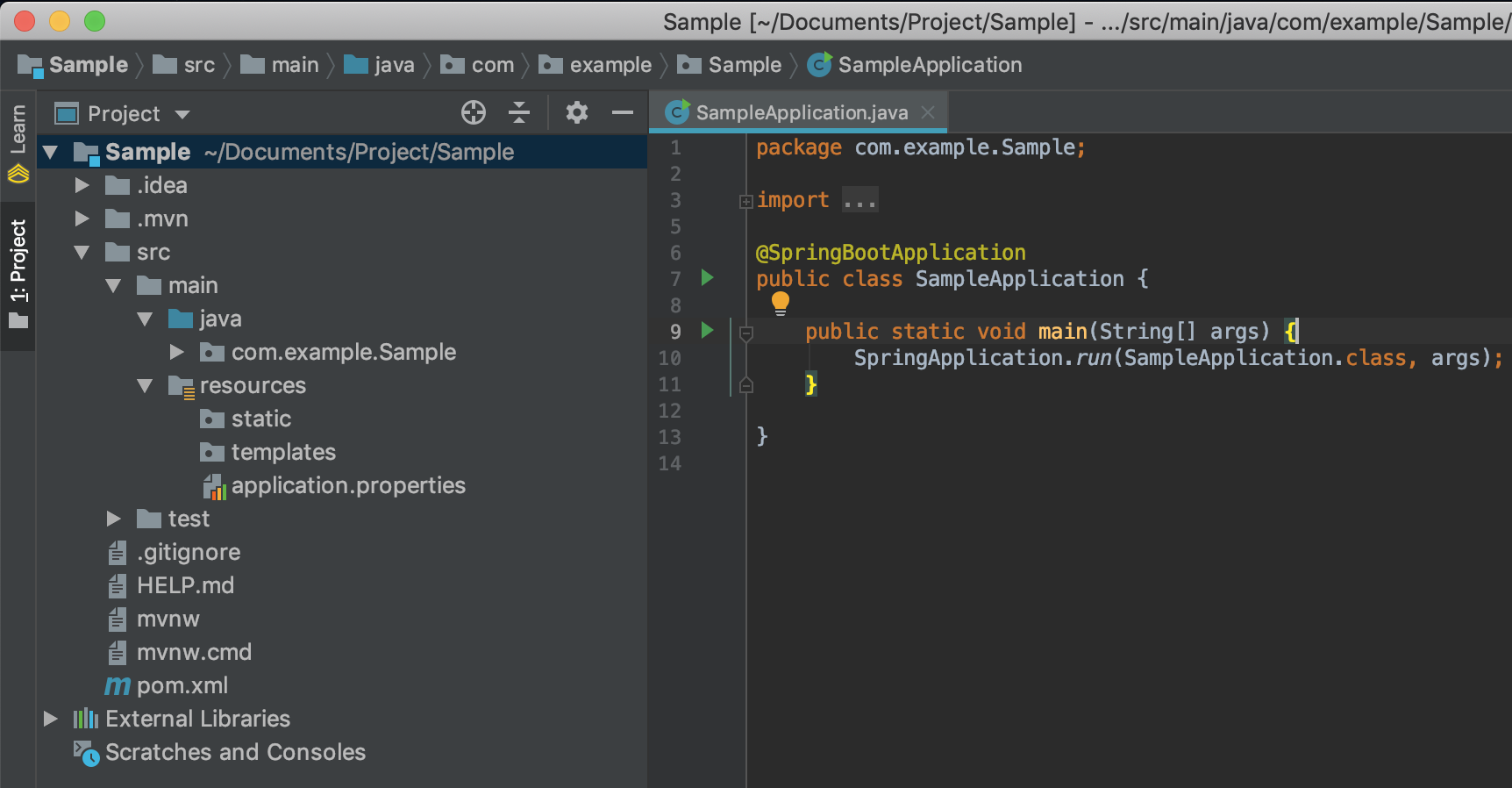Click line number 9 in the gutter
The height and width of the screenshot is (788, 1512).
point(675,332)
